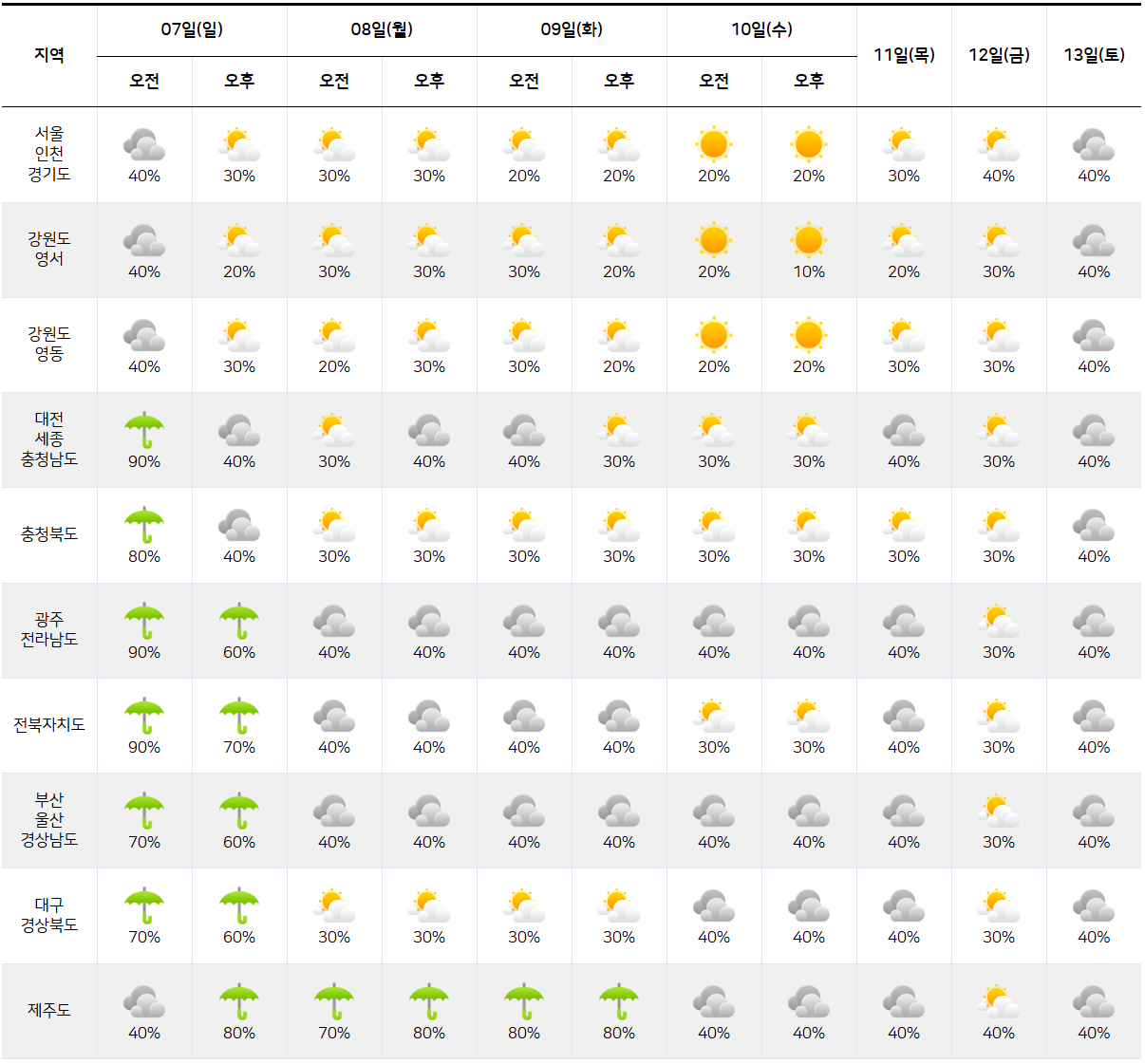Click the 70% value for 부산 울산 07일 오전
The width and height of the screenshot is (1145, 1064).
(144, 842)
